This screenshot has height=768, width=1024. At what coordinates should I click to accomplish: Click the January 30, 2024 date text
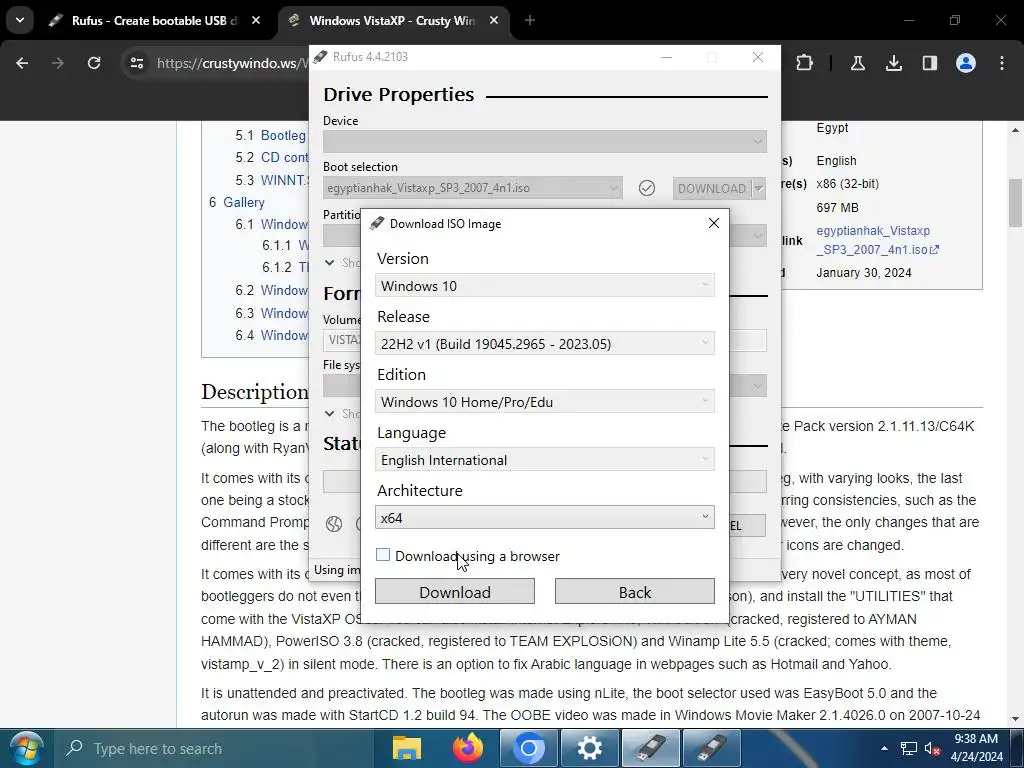click(863, 273)
